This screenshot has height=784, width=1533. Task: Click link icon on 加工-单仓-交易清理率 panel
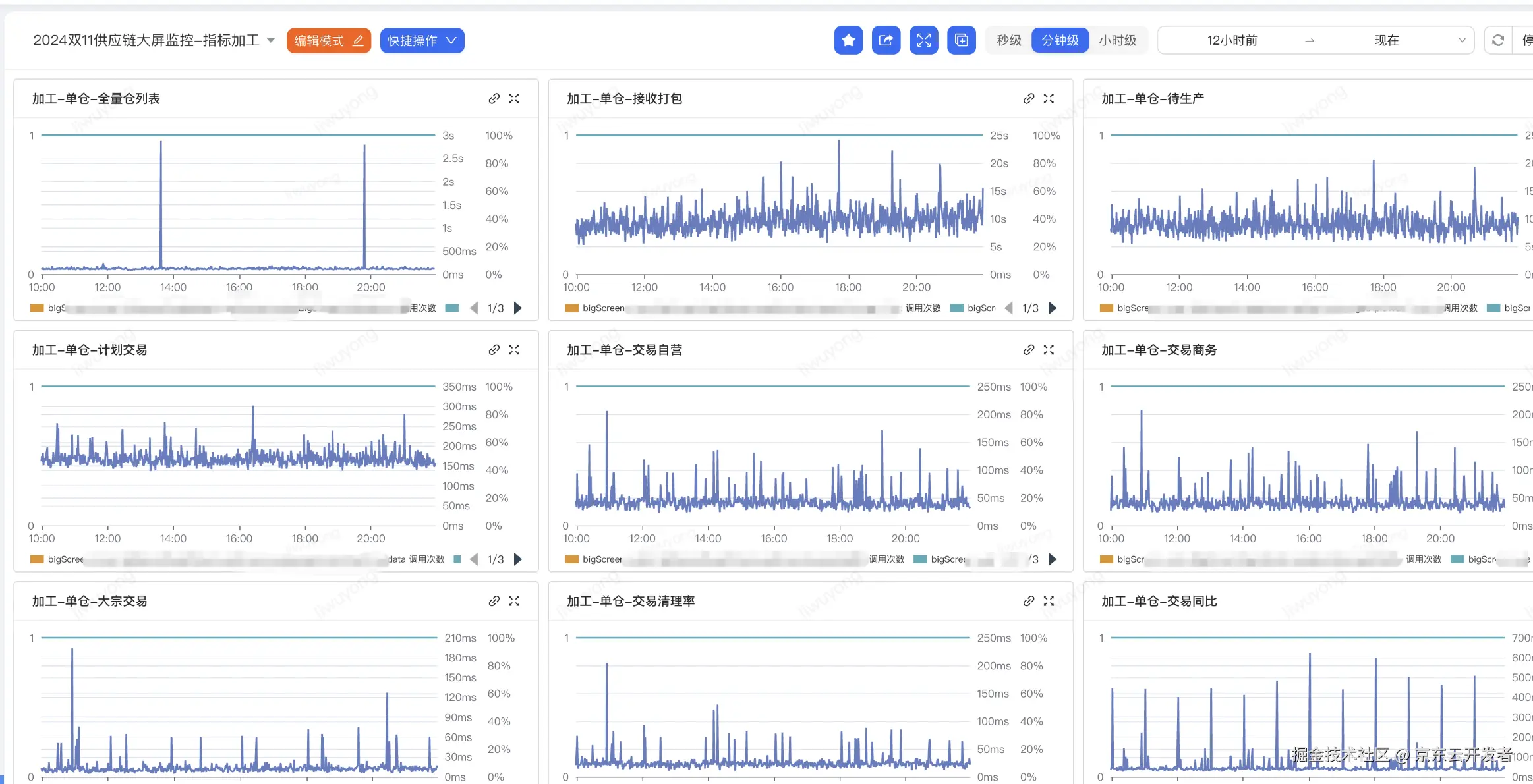[x=1028, y=601]
